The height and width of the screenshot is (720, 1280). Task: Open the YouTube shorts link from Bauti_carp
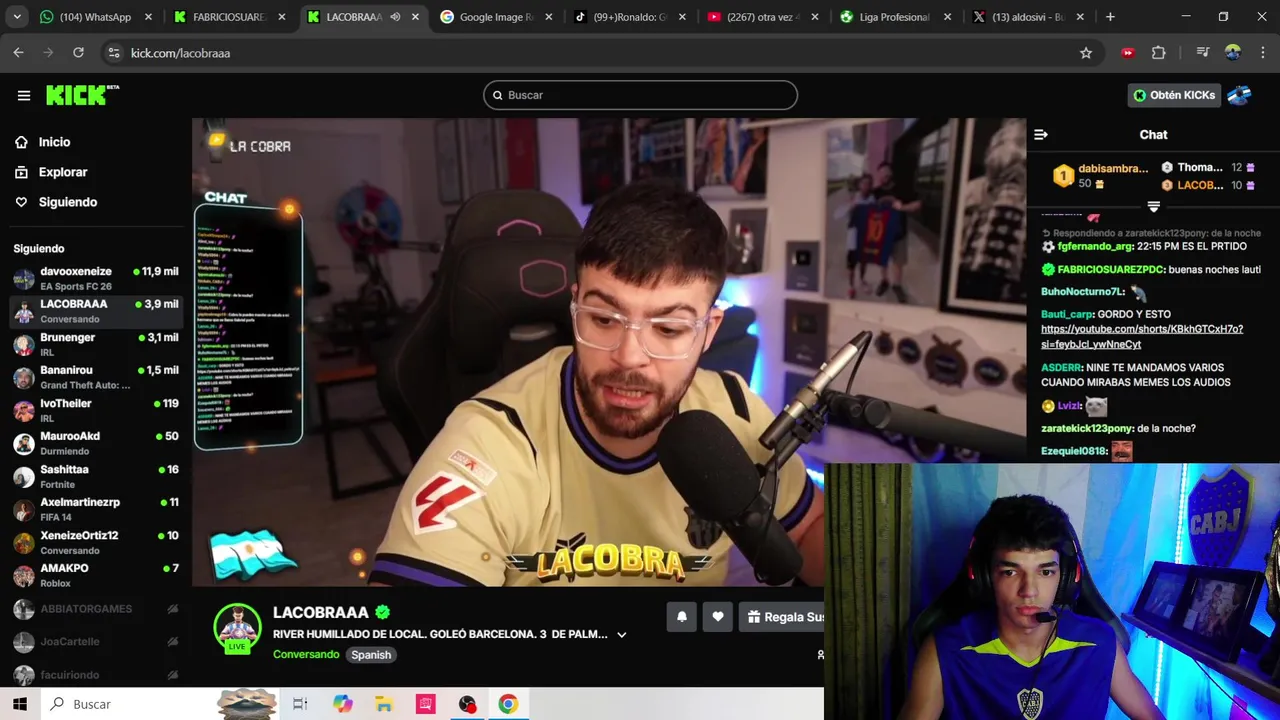pyautogui.click(x=1142, y=336)
